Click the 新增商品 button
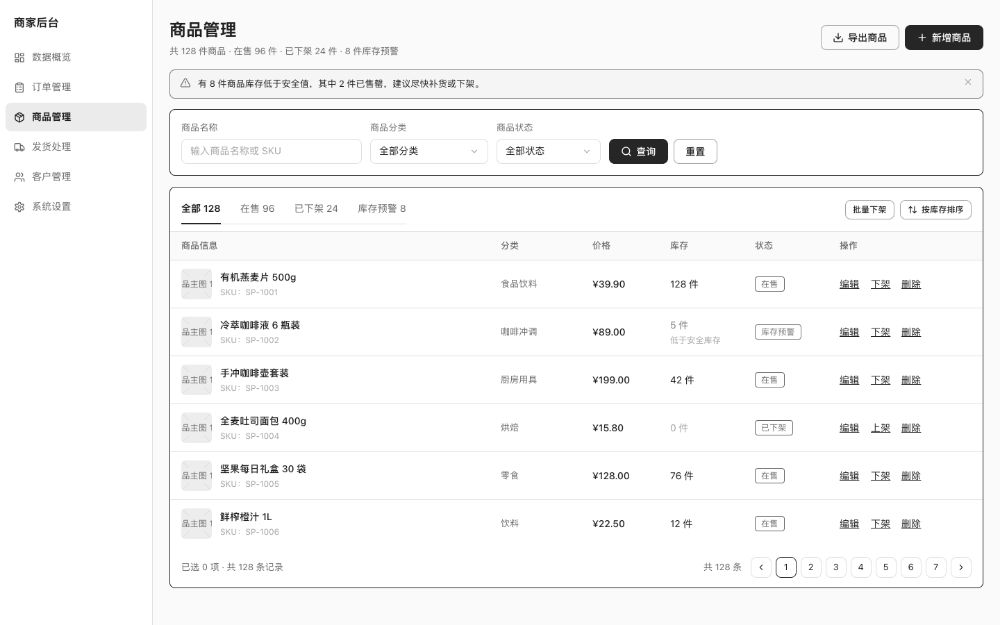Image resolution: width=1000 pixels, height=625 pixels. [x=944, y=38]
